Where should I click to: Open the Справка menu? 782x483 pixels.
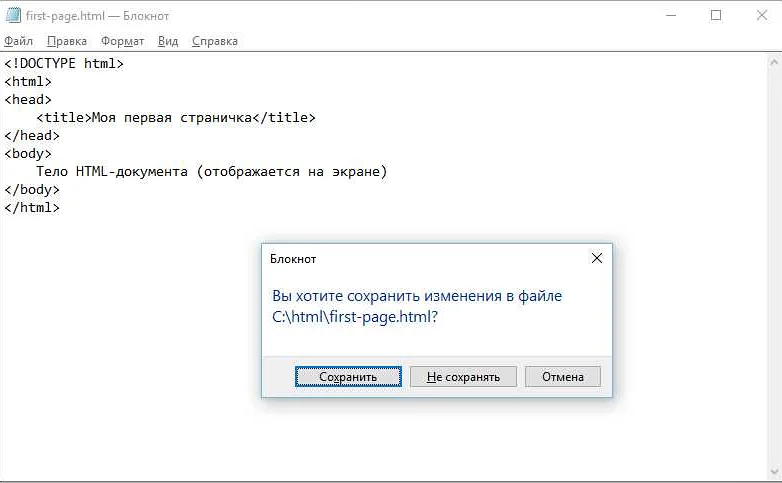pyautogui.click(x=214, y=41)
